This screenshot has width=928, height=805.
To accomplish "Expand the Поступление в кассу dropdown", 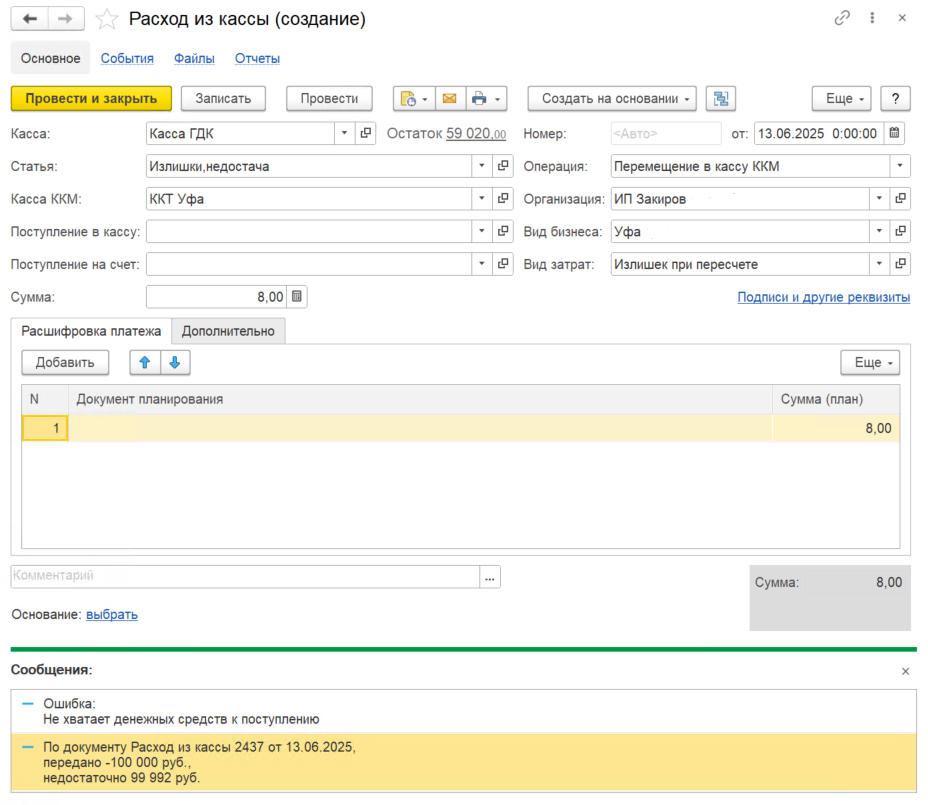I will [x=482, y=231].
